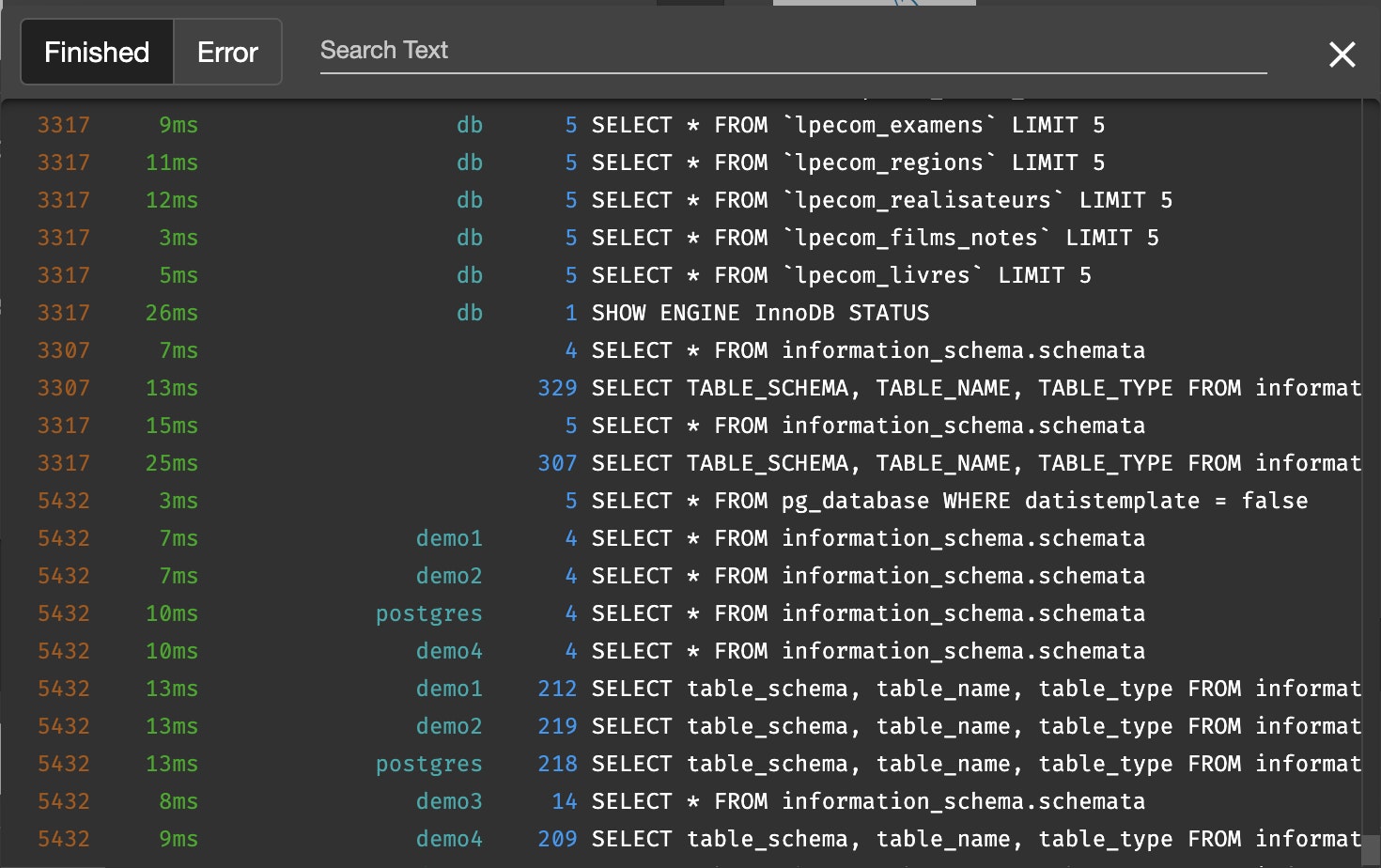Click the 25ms duration cell
The height and width of the screenshot is (868, 1381).
tap(172, 463)
